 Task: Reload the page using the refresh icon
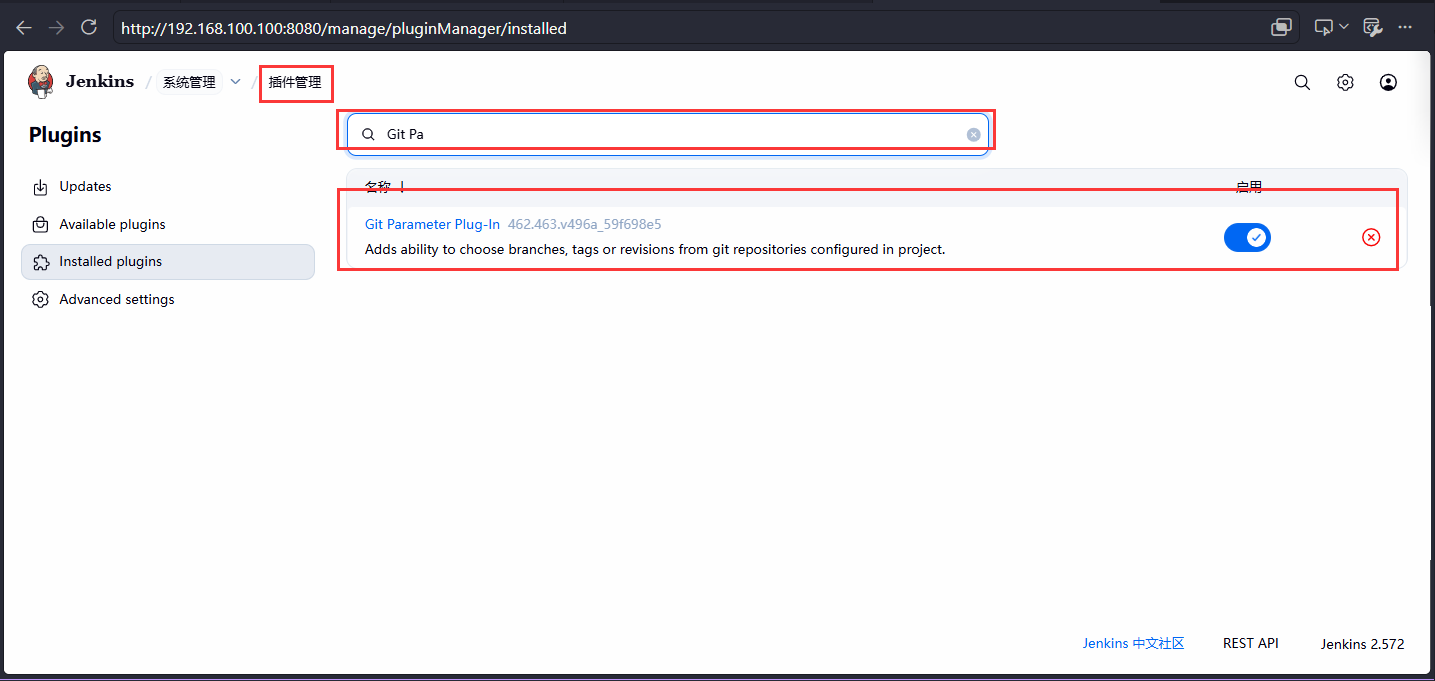pyautogui.click(x=89, y=28)
